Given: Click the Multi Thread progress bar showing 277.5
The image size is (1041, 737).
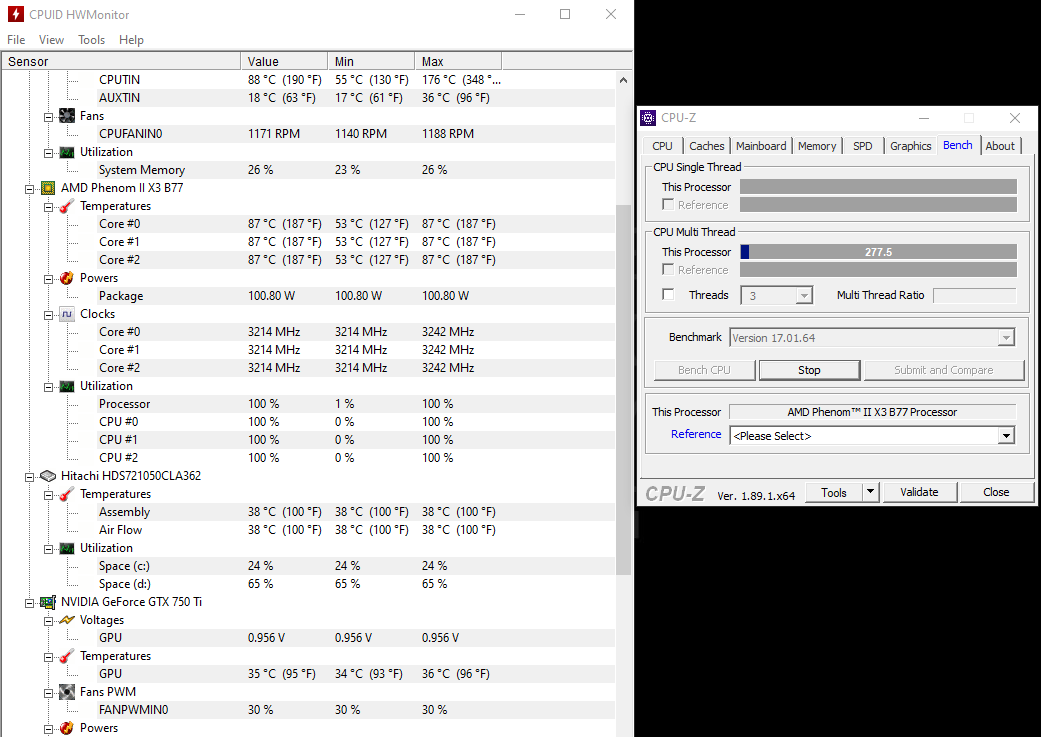Looking at the screenshot, I should [x=878, y=252].
